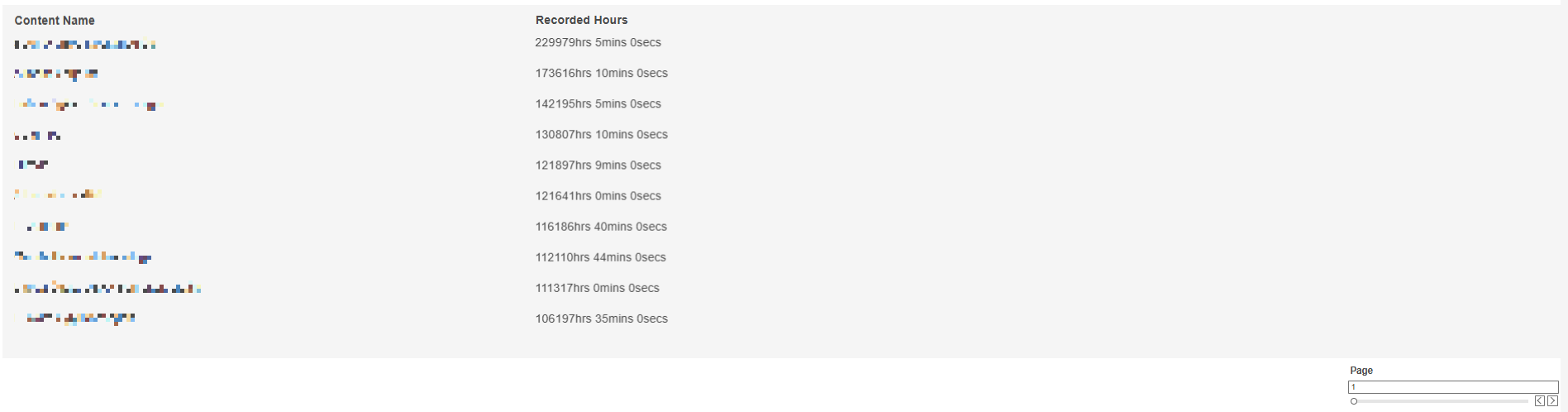Select the 121897hrs 9mins 0secs value
This screenshot has height=412, width=1568.
(598, 165)
